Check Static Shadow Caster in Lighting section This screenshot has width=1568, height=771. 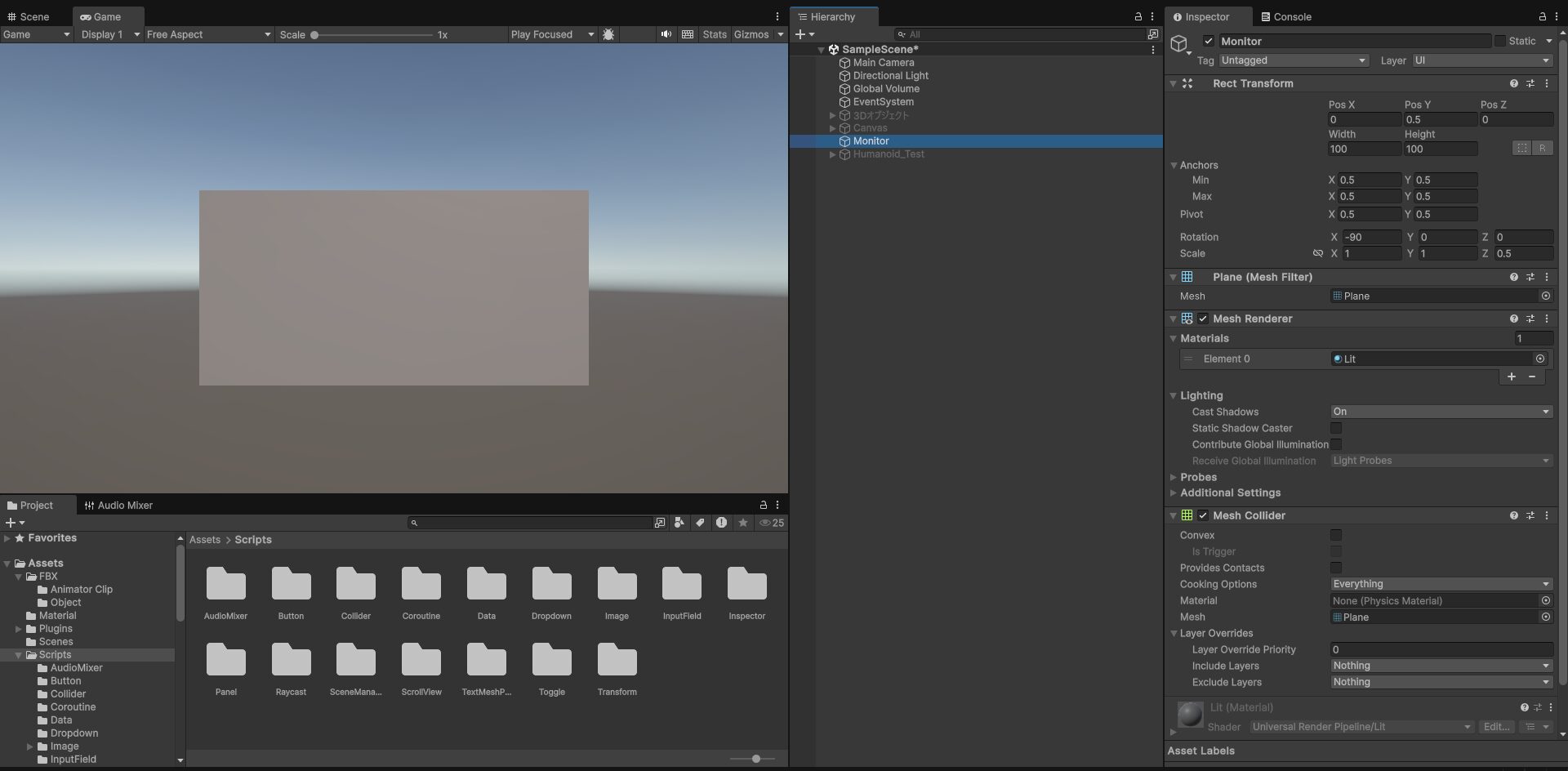coord(1337,428)
